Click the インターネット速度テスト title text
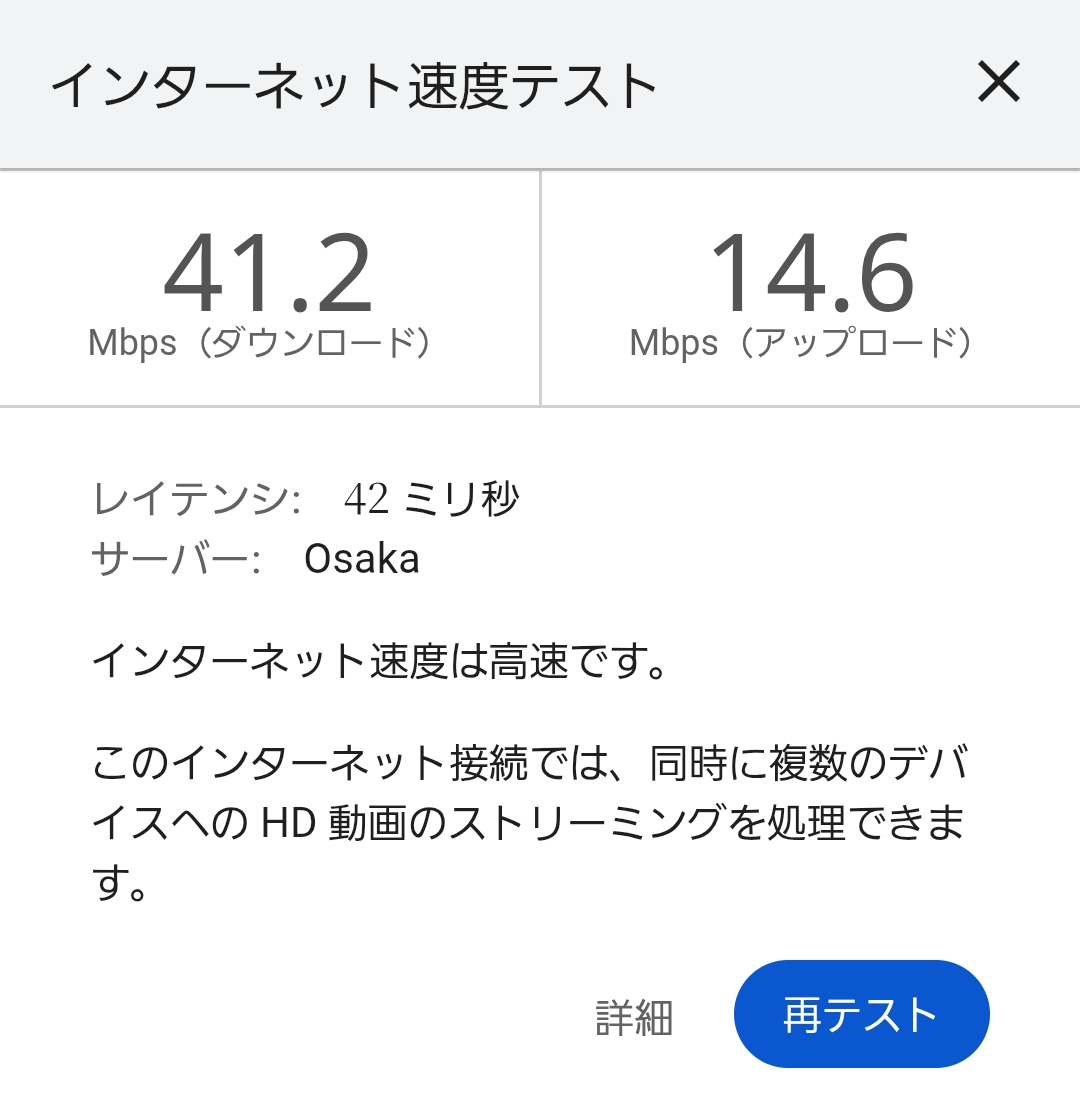The image size is (1080, 1110). pyautogui.click(x=354, y=86)
